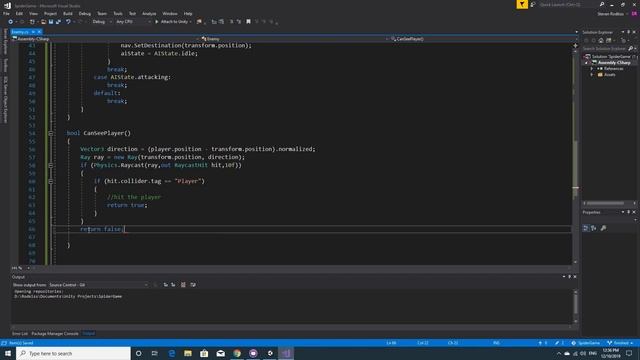Viewport: 640px width, 360px height.
Task: Open the 'Show output from' dropdown
Action: [98, 285]
